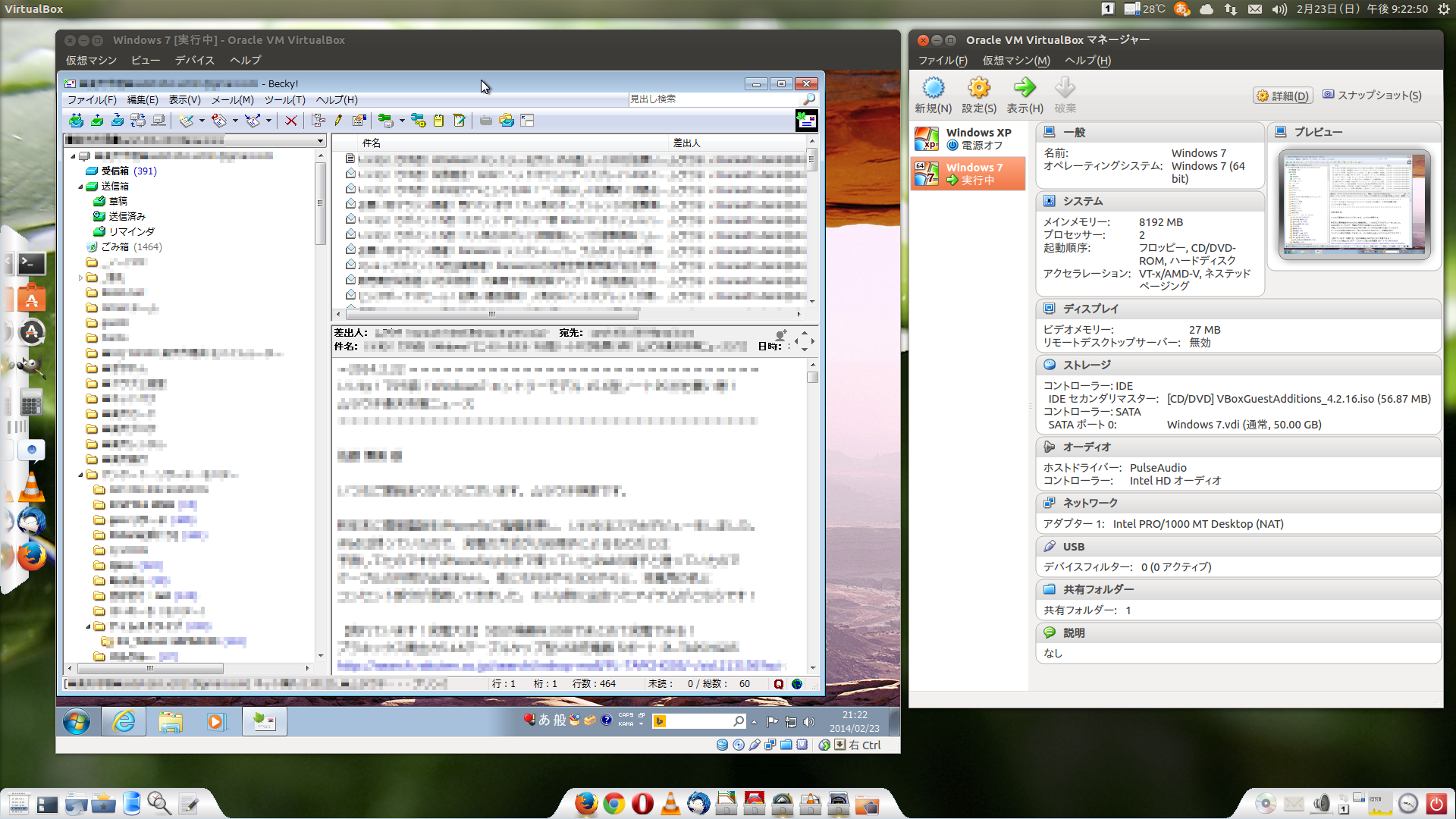
Task: Click the send mail green tray icon
Action: point(97,121)
